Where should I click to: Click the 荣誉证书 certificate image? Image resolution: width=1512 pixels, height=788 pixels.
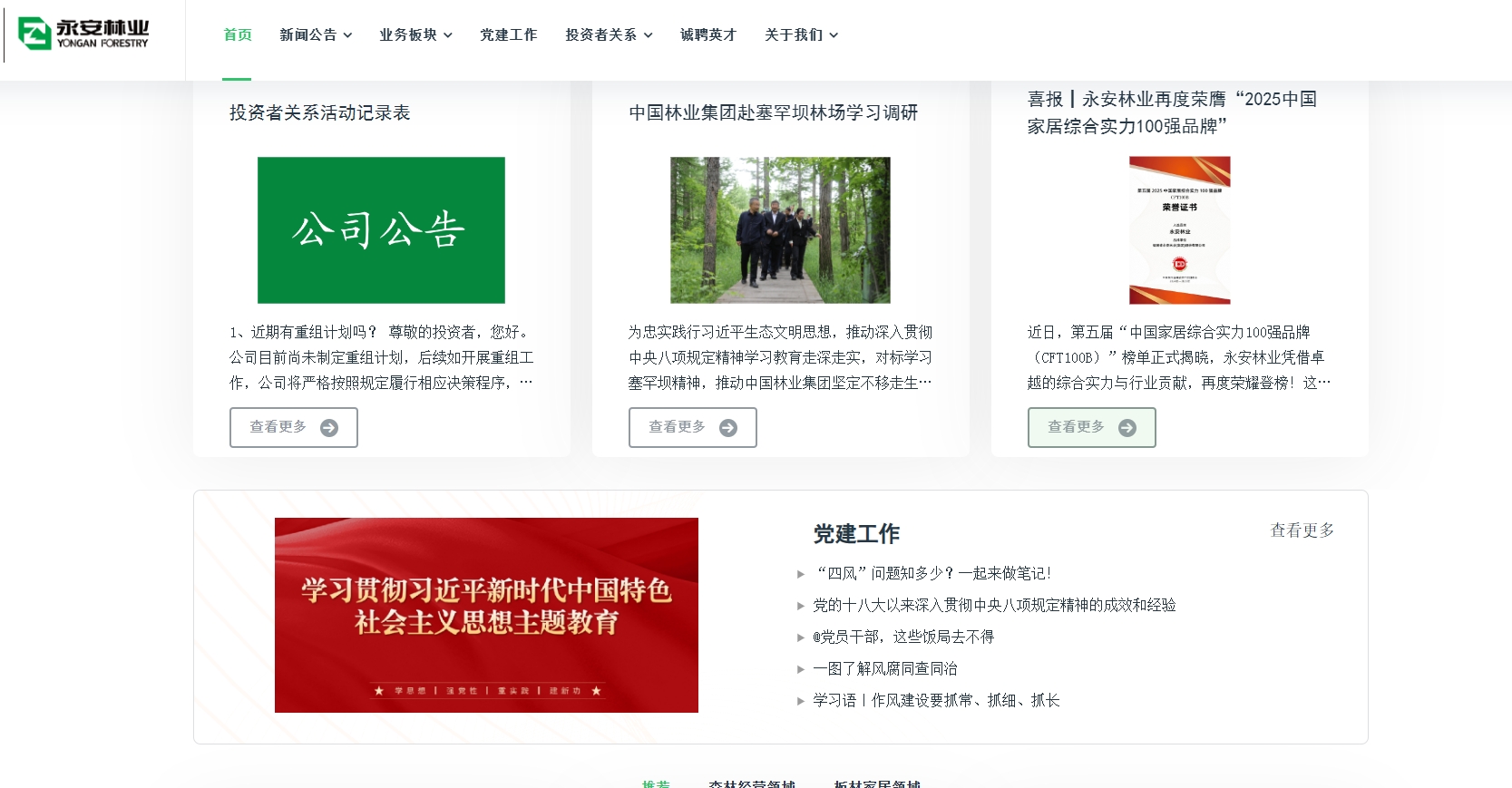click(x=1179, y=230)
